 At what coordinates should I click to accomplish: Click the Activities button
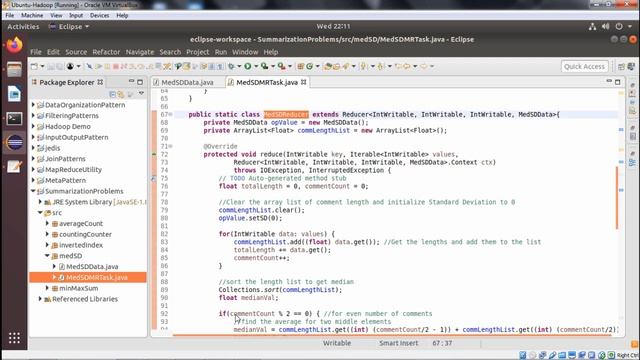pyautogui.click(x=23, y=27)
